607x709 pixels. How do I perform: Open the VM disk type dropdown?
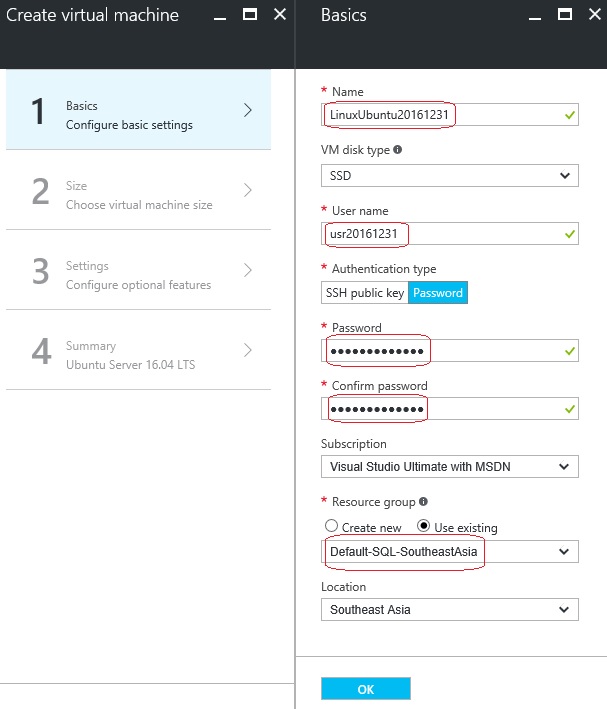coord(450,176)
